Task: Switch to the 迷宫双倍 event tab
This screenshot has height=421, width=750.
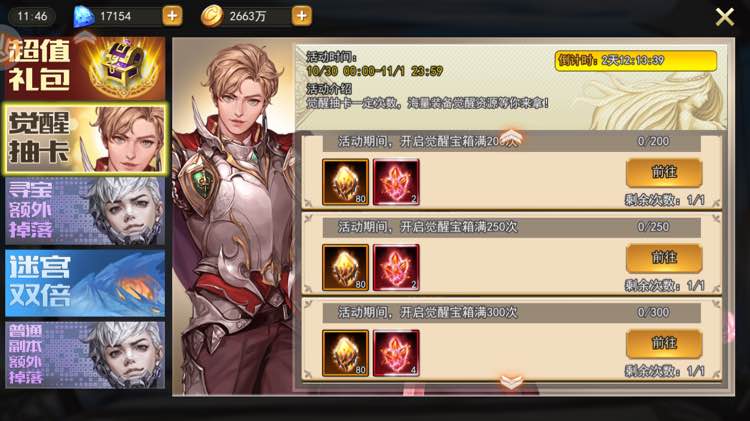Action: pyautogui.click(x=85, y=283)
